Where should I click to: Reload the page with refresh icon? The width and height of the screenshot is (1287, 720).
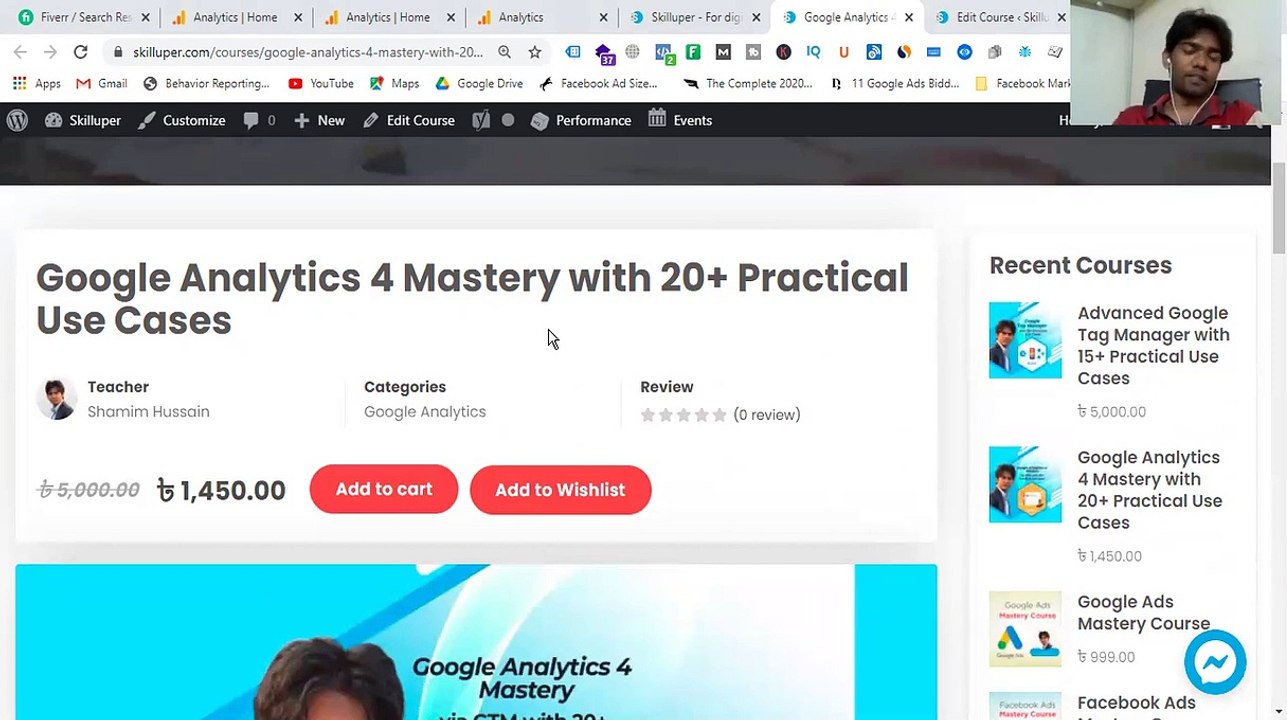(80, 52)
